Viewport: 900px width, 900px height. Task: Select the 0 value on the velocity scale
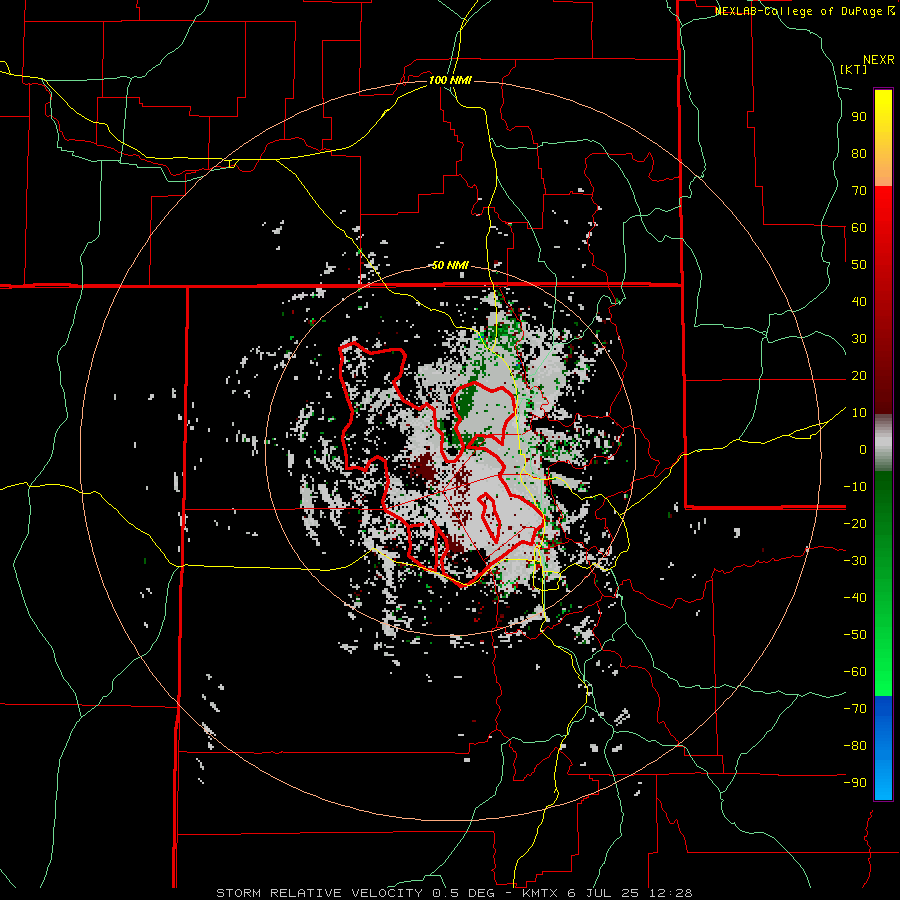(863, 450)
